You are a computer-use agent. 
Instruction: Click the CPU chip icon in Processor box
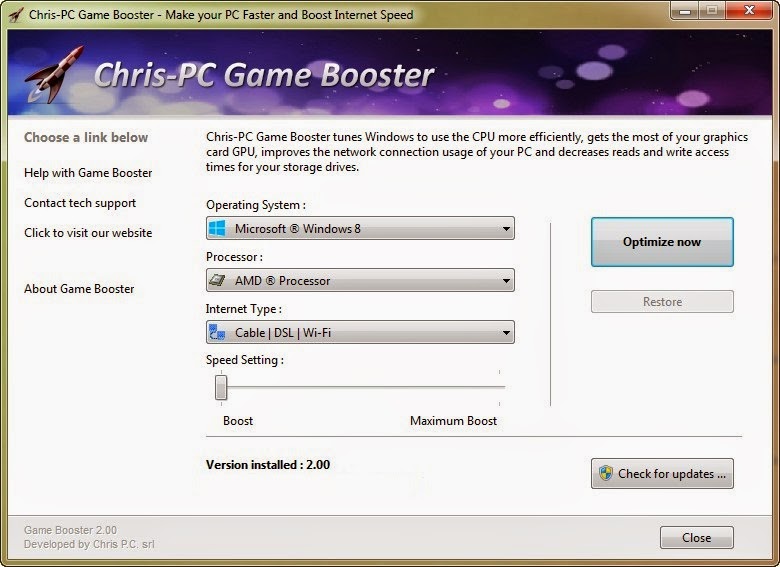[217, 280]
